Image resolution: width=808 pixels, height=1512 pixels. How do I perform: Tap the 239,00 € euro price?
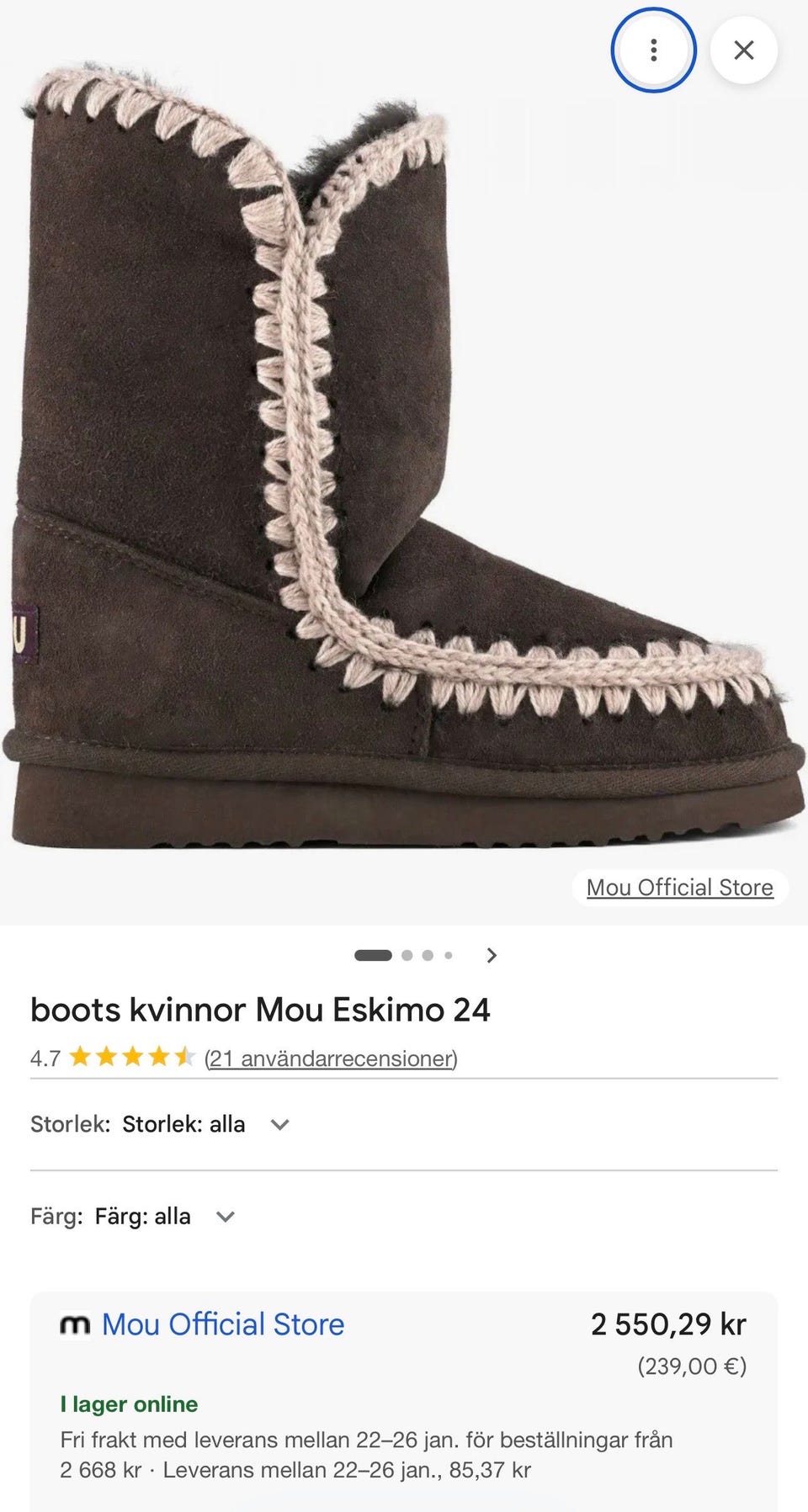692,1366
